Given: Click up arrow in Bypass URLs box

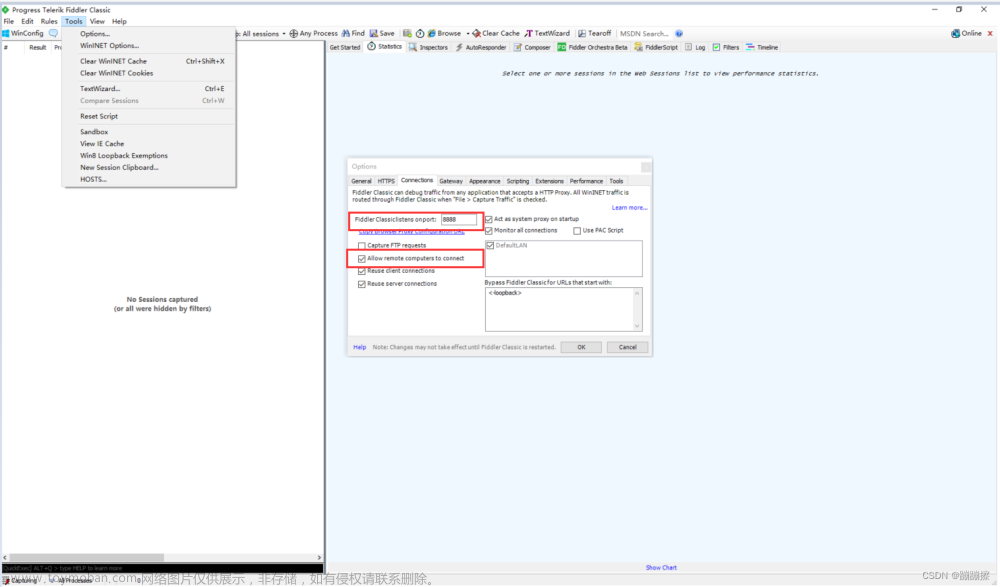Looking at the screenshot, I should click(x=636, y=294).
